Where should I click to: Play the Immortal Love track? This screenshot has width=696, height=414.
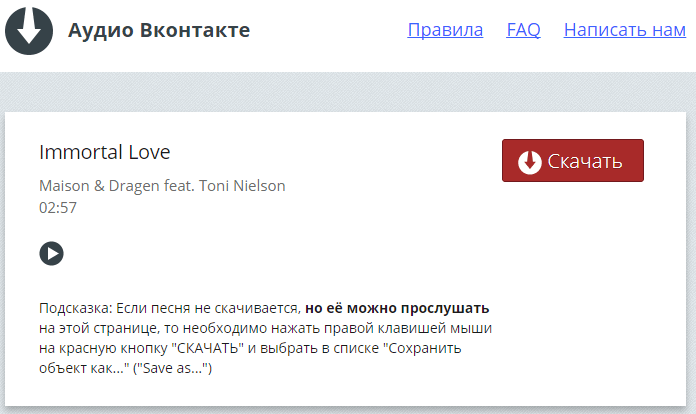click(51, 253)
